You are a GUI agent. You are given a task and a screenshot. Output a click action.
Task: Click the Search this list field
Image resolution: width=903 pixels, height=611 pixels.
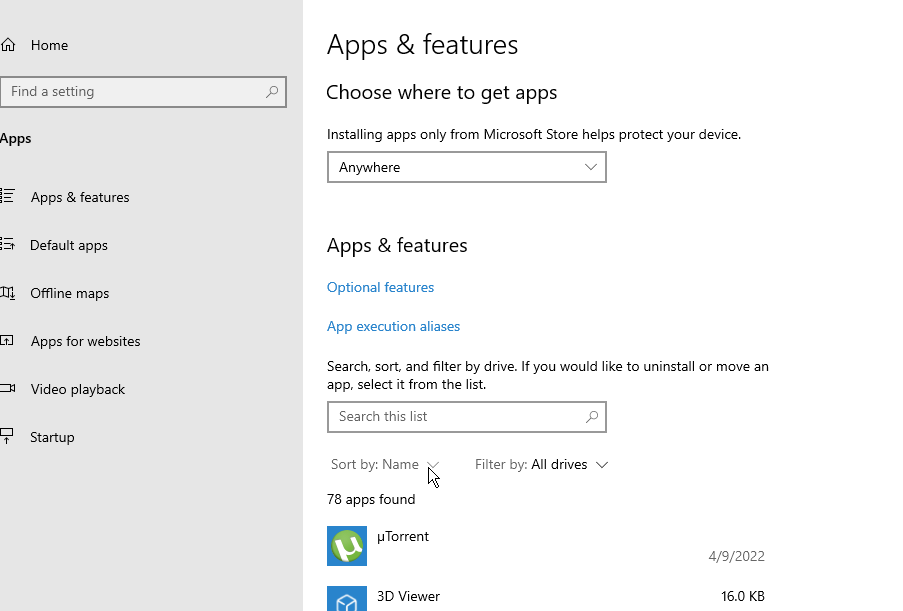click(455, 417)
